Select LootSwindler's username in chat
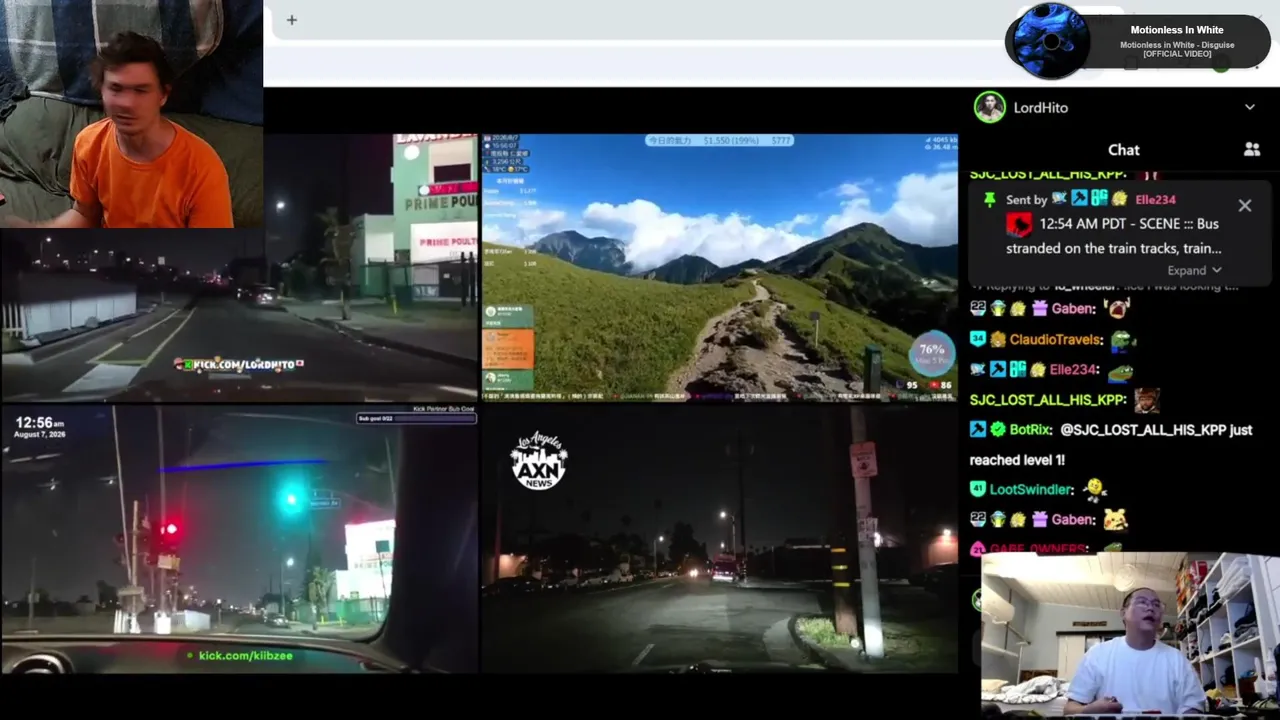This screenshot has height=720, width=1280. pyautogui.click(x=1031, y=489)
